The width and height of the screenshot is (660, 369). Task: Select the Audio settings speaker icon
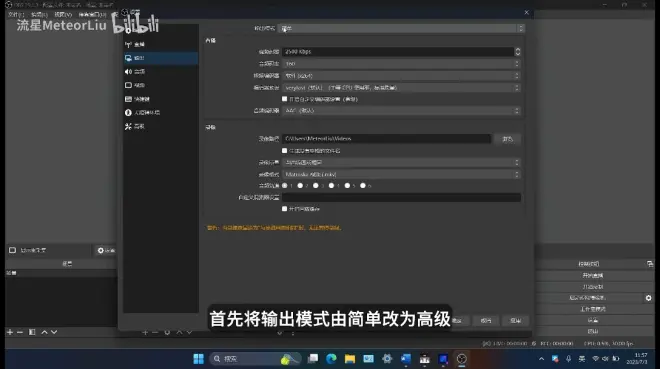(128, 72)
